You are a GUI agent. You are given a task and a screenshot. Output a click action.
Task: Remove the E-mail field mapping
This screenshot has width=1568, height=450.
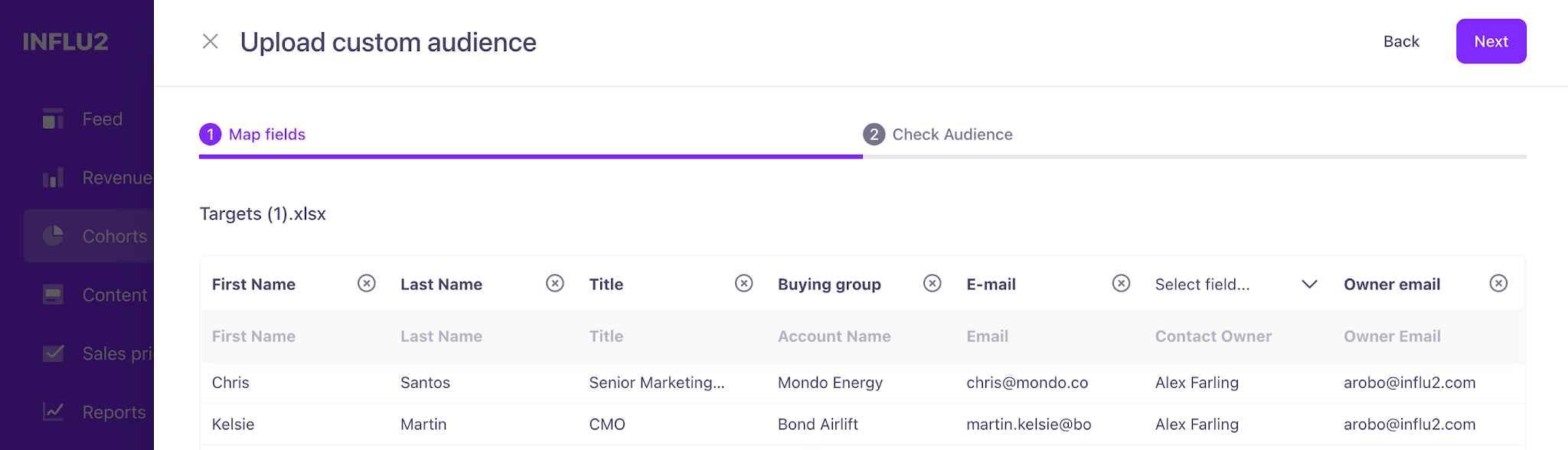coord(1122,284)
